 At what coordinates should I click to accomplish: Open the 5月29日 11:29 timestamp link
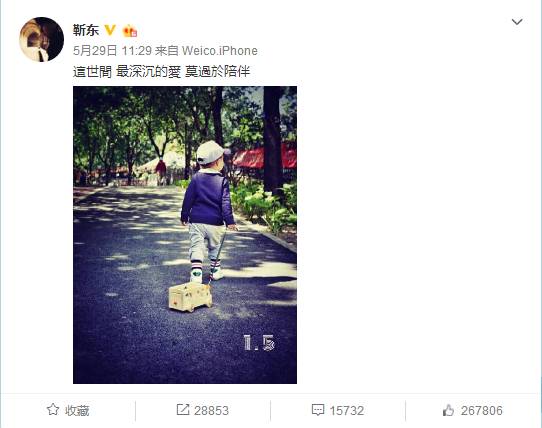tap(112, 51)
